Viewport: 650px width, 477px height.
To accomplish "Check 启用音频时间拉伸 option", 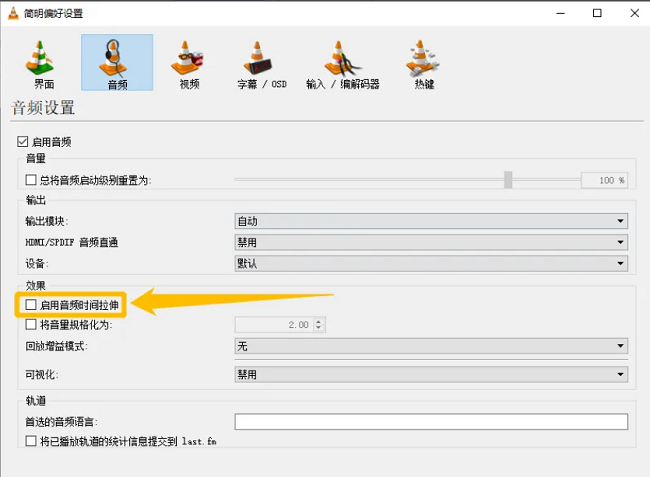I will click(31, 305).
